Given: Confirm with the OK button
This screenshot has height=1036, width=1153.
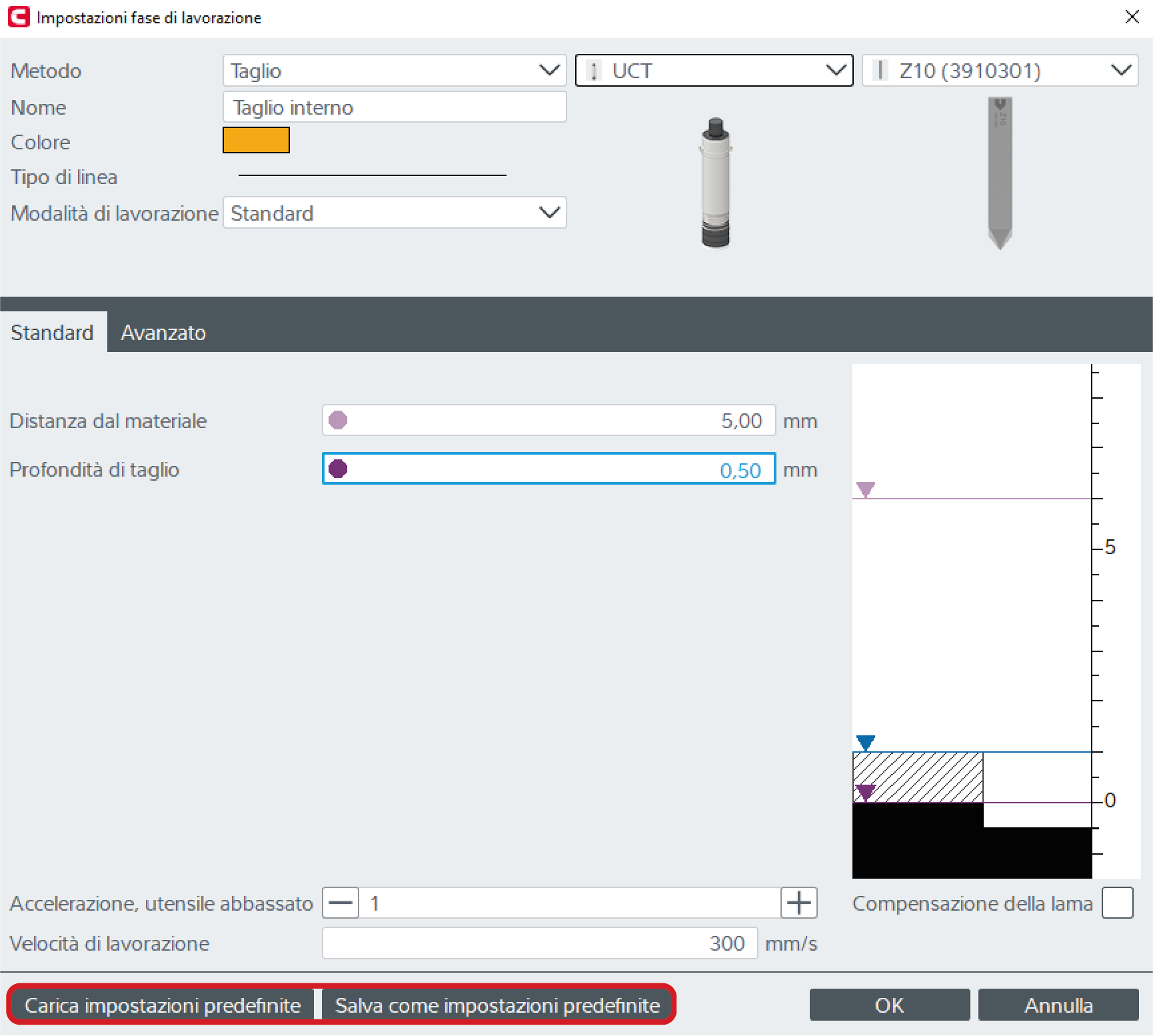Looking at the screenshot, I should coord(890,1005).
